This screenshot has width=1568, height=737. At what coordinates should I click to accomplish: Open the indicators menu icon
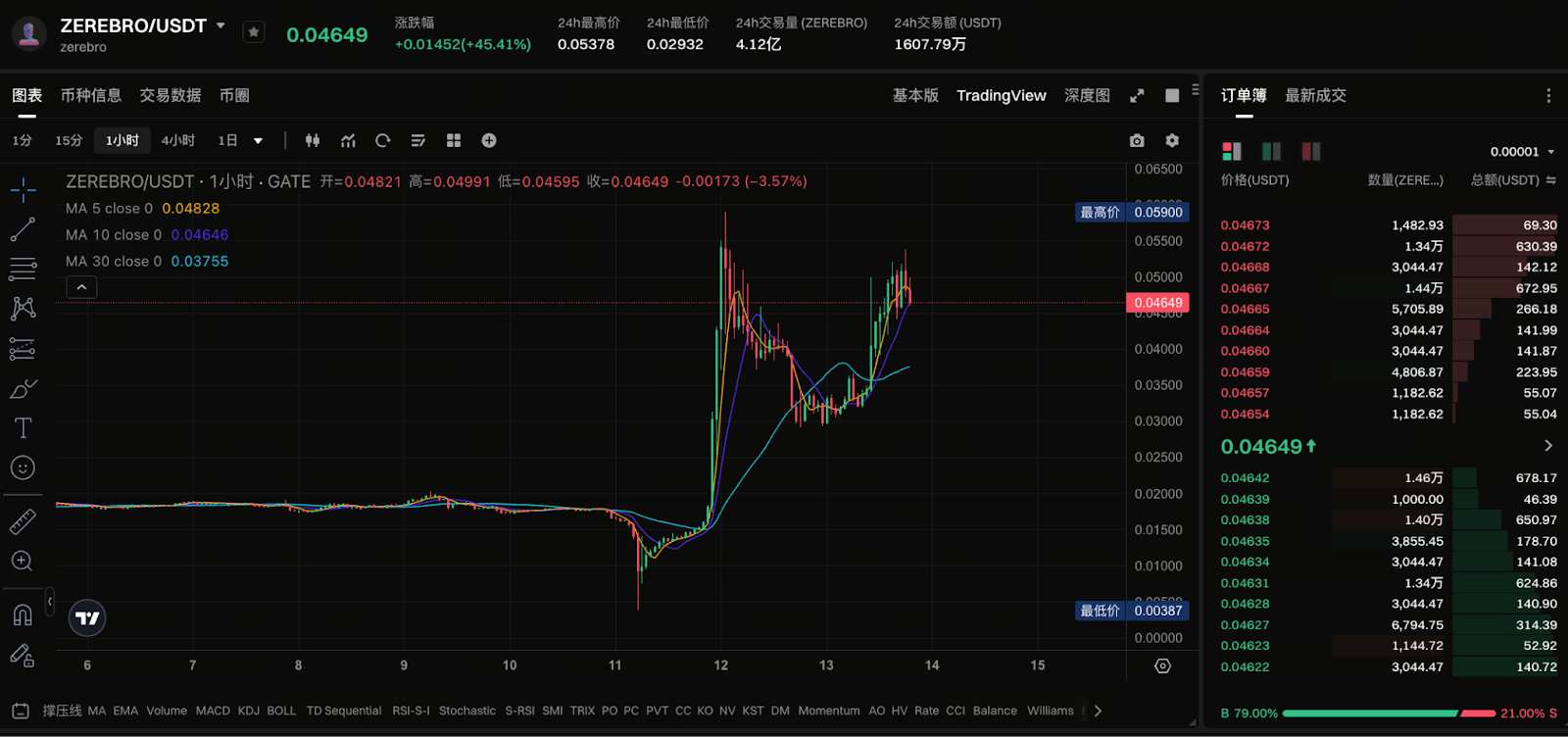348,141
